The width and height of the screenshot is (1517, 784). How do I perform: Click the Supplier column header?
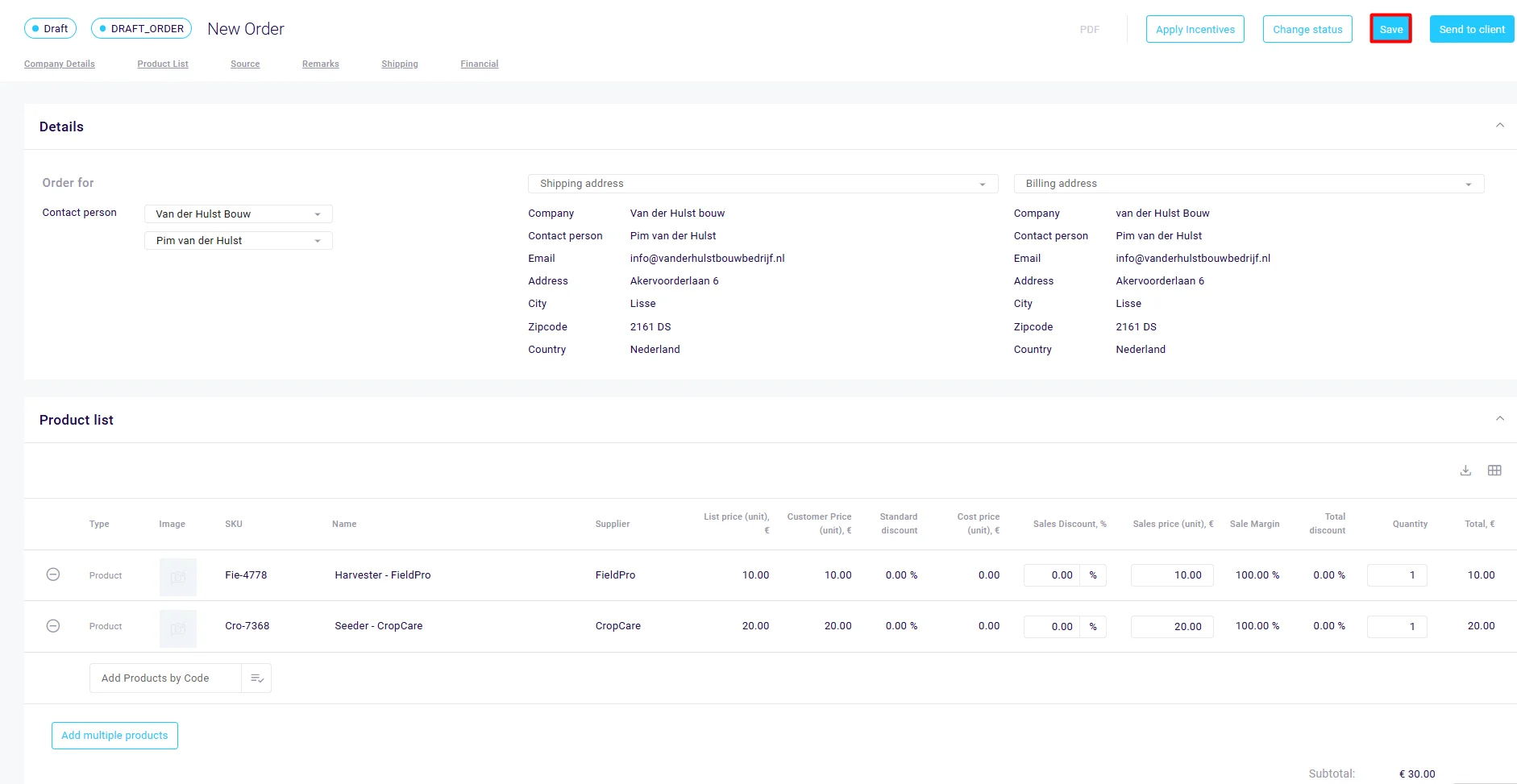point(613,524)
